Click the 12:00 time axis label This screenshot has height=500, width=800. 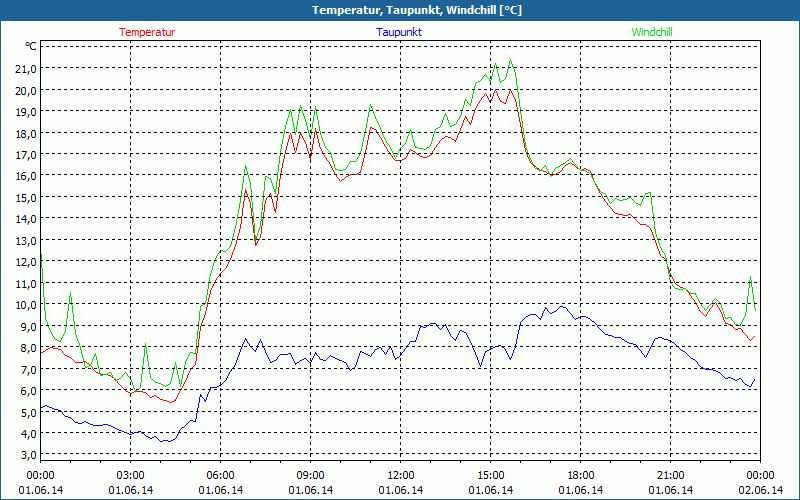(401, 476)
